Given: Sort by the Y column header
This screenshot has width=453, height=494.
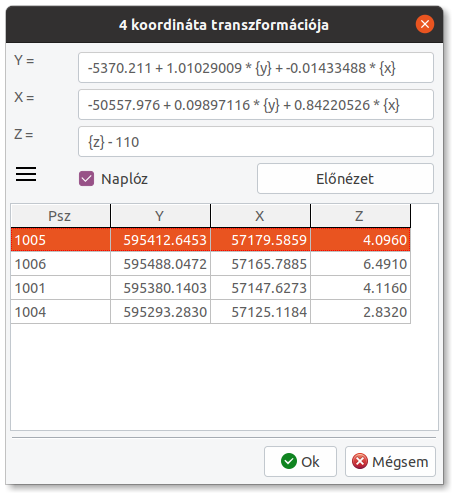Looking at the screenshot, I should coord(160,216).
